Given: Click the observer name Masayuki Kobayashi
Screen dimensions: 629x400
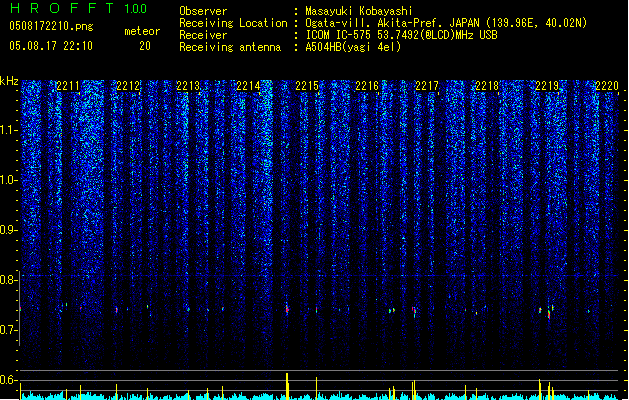Looking at the screenshot, I should [x=359, y=11].
